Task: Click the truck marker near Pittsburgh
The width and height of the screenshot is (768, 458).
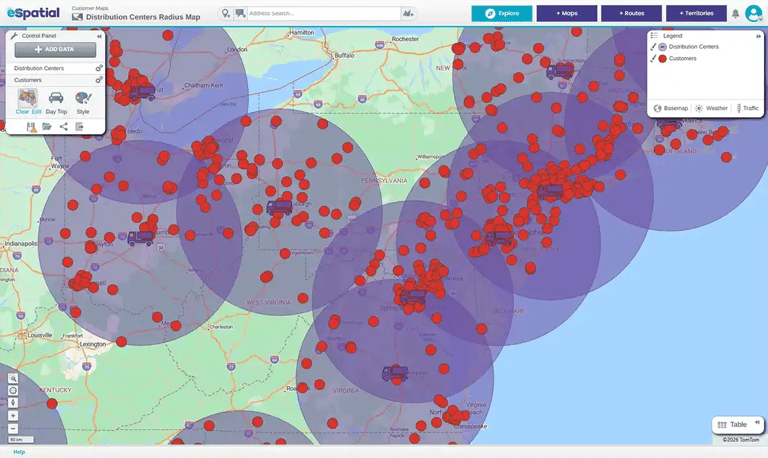Action: tap(280, 208)
